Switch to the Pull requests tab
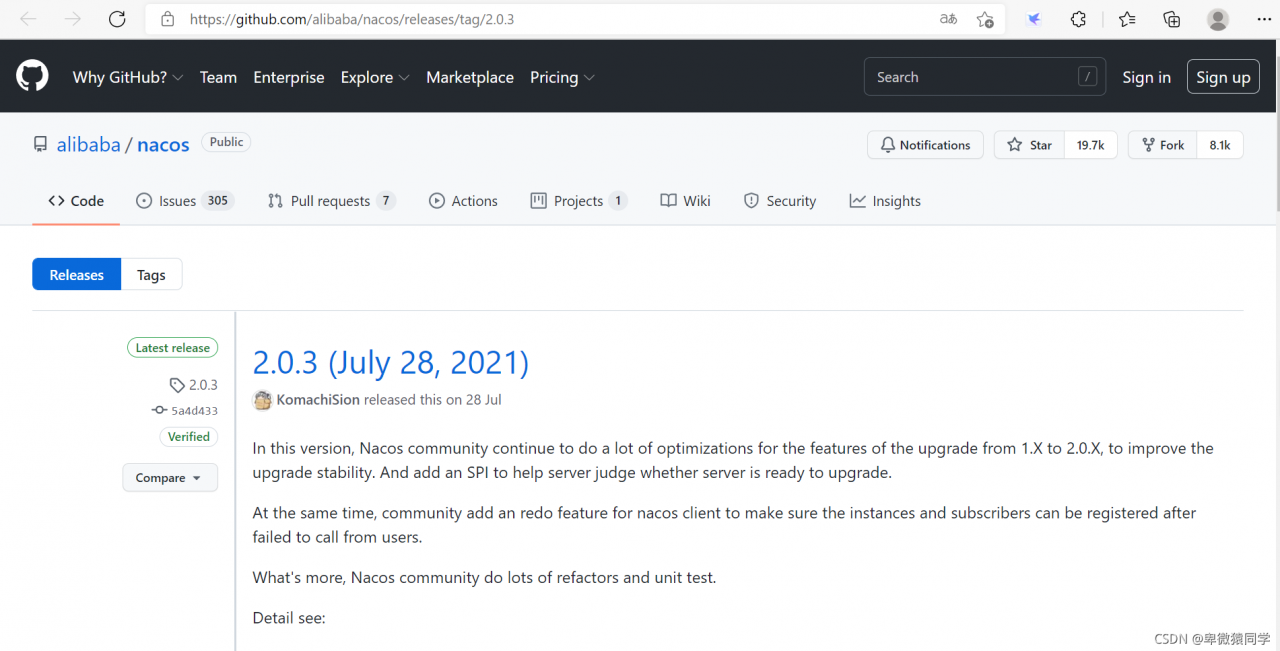 (x=330, y=201)
